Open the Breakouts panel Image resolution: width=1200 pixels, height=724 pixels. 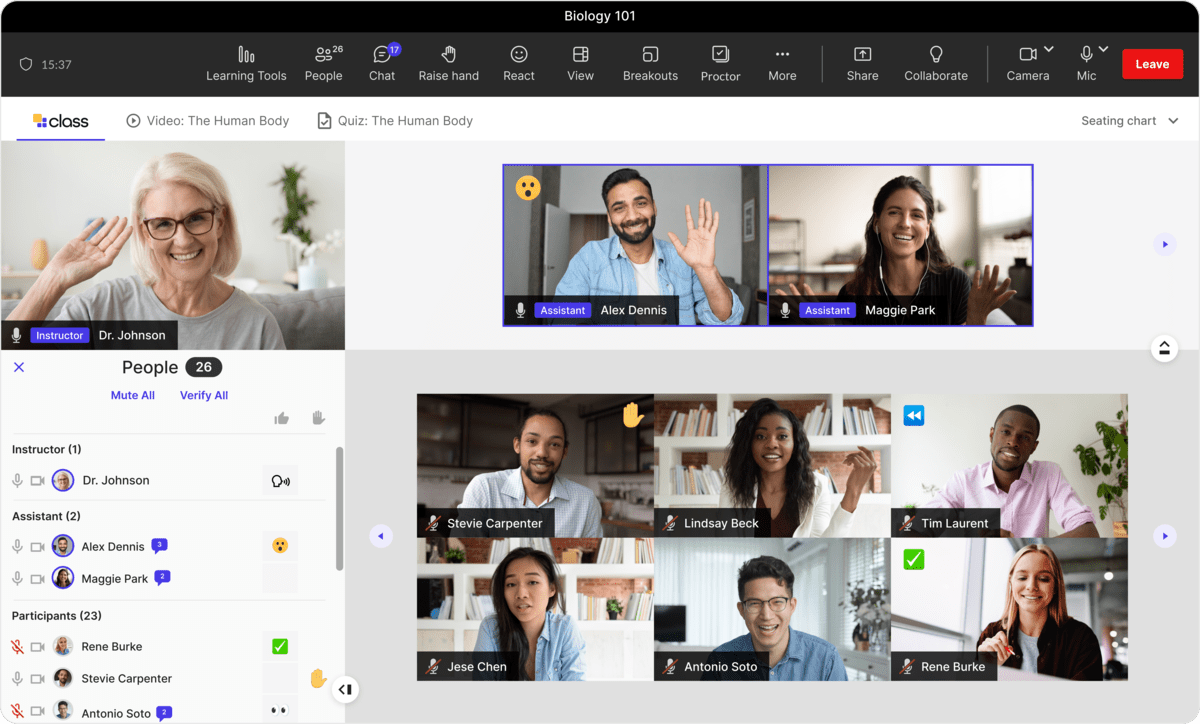[650, 62]
